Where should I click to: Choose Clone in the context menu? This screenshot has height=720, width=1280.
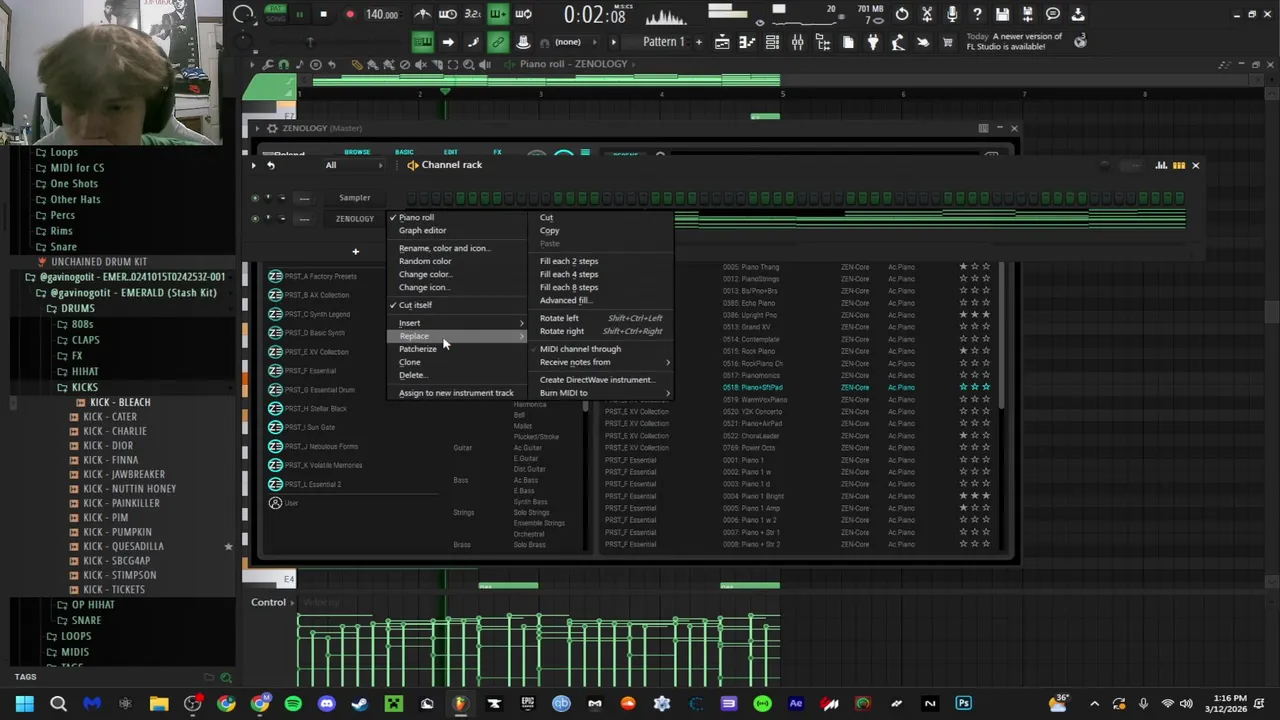coord(410,362)
